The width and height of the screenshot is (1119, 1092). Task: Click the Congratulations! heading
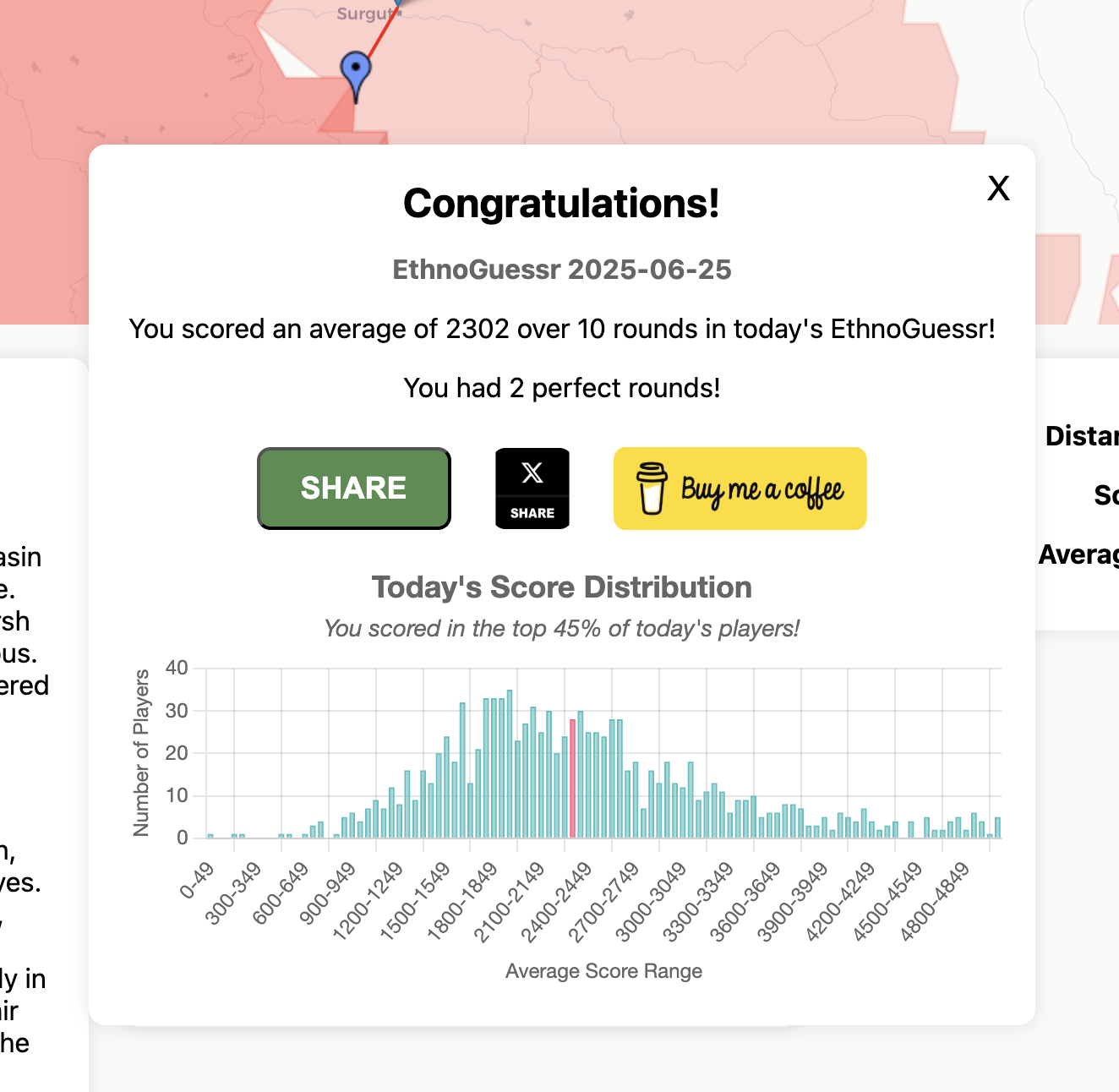(x=562, y=204)
